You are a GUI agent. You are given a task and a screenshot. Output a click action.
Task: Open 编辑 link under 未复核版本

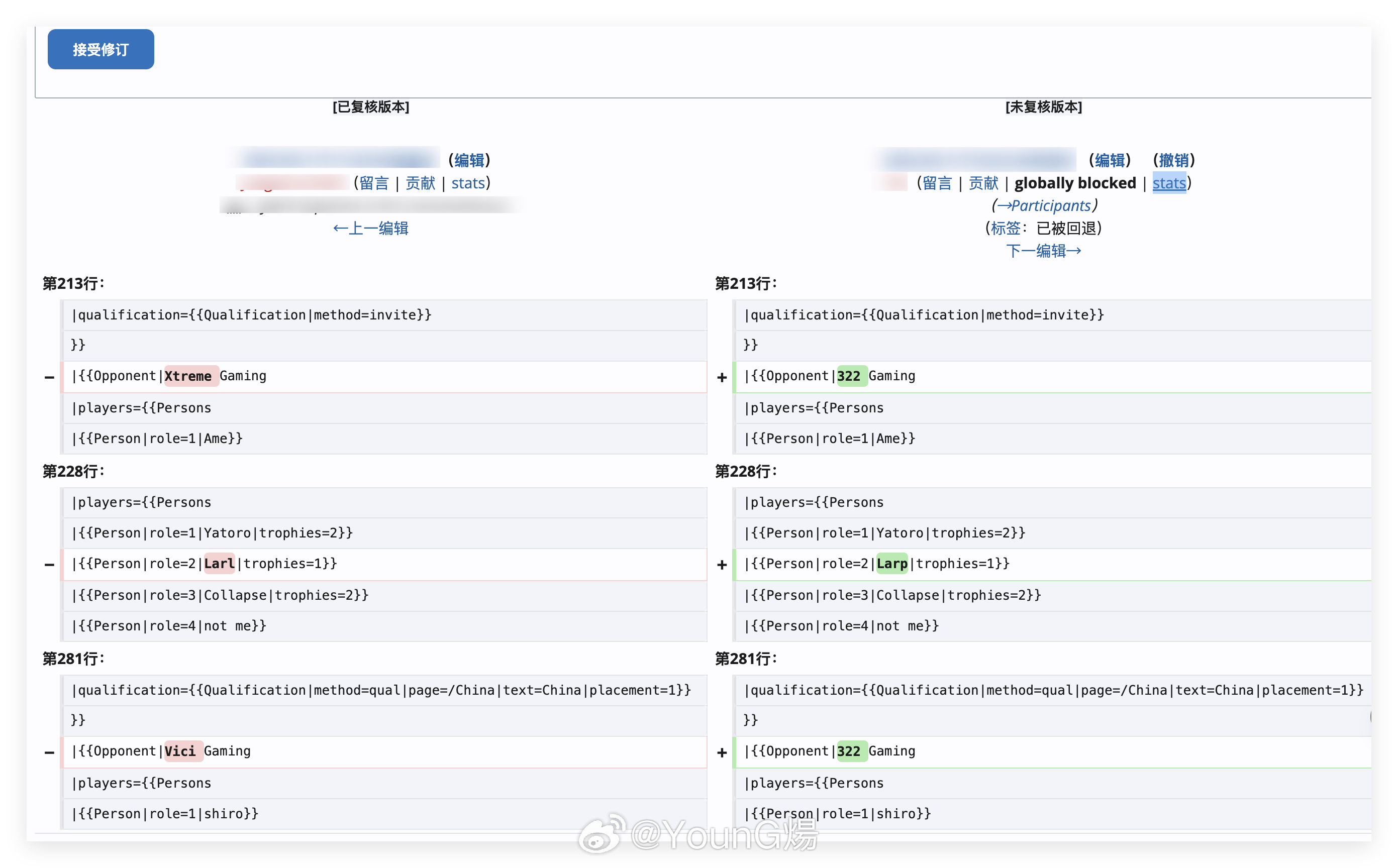(x=1109, y=160)
